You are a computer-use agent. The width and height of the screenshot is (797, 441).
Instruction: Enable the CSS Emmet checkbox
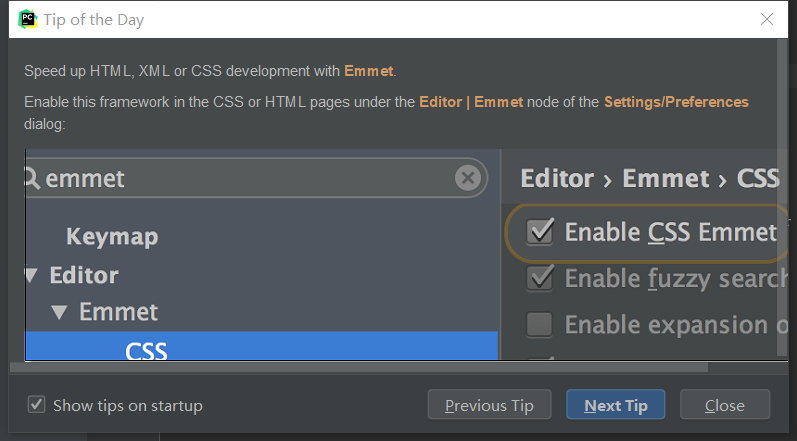tap(541, 232)
